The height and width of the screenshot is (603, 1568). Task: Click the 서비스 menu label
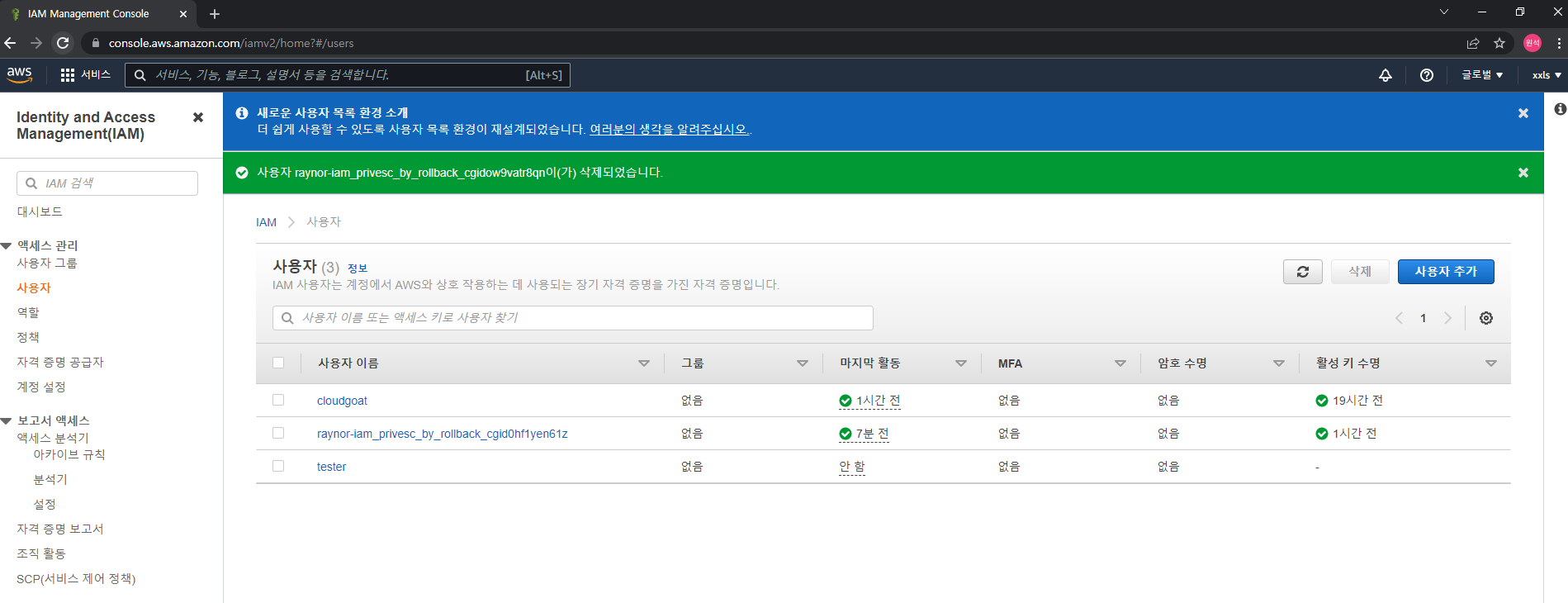click(96, 75)
